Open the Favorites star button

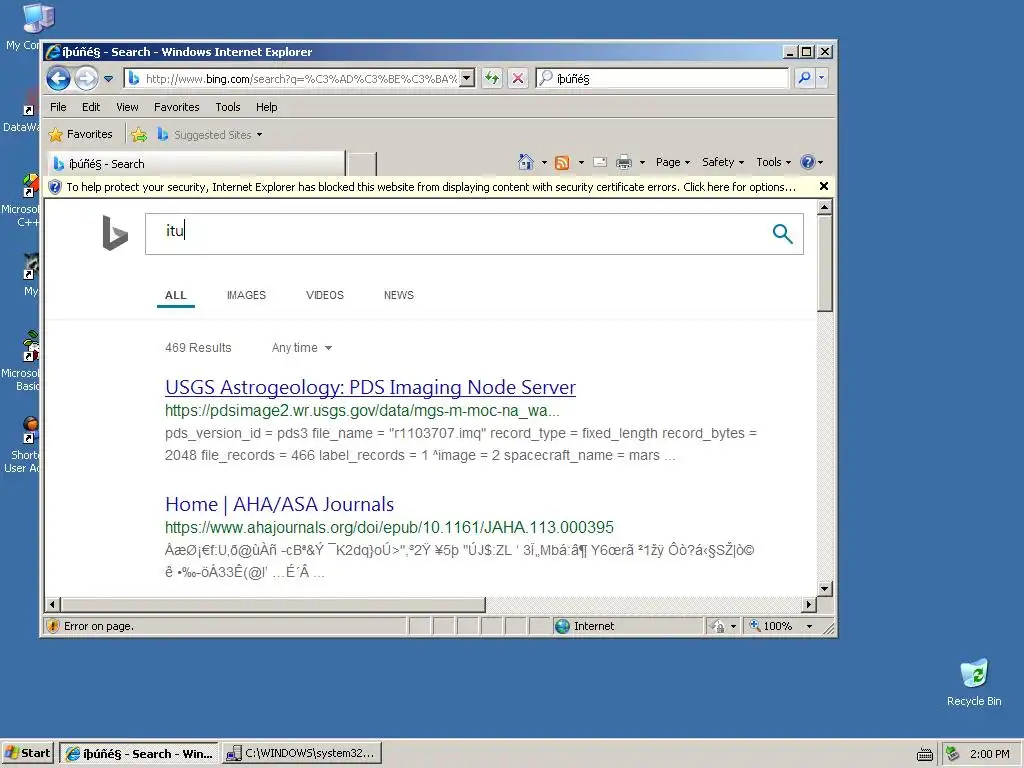tap(81, 135)
